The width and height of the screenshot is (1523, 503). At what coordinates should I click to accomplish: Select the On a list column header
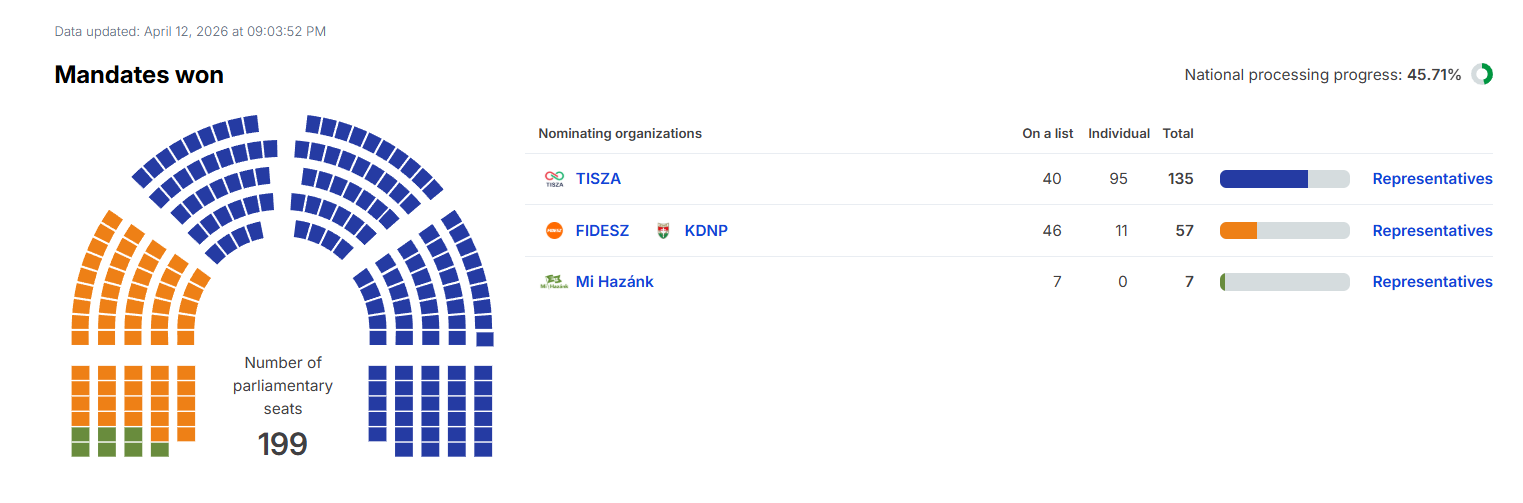(1048, 133)
